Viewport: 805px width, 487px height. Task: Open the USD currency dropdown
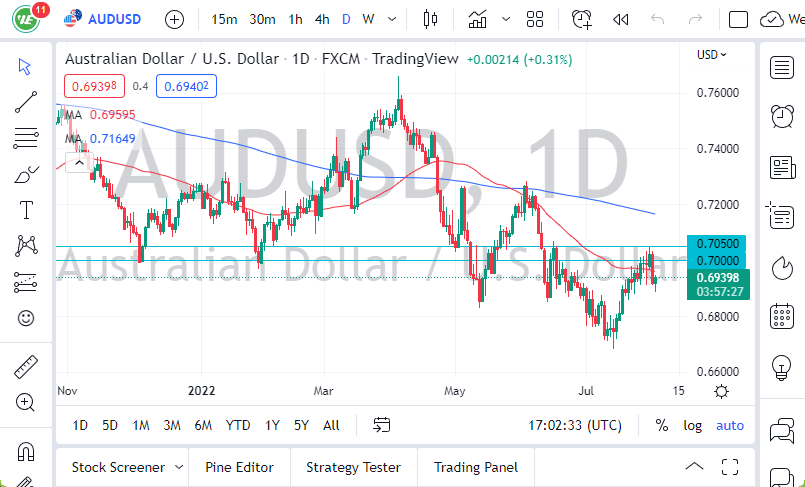[x=711, y=55]
